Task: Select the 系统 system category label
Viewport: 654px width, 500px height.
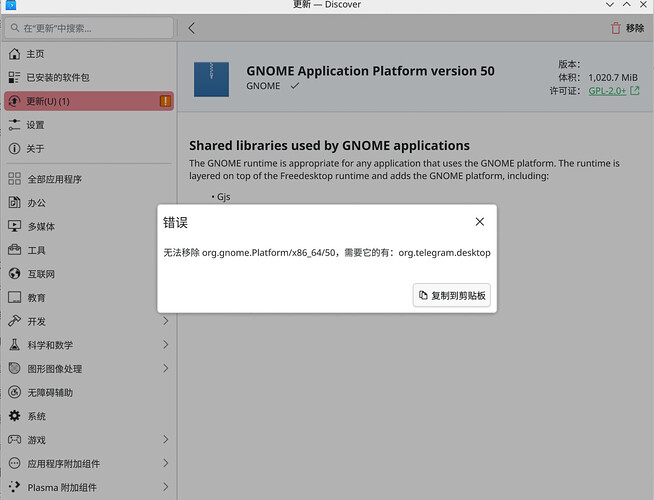Action: coord(37,416)
